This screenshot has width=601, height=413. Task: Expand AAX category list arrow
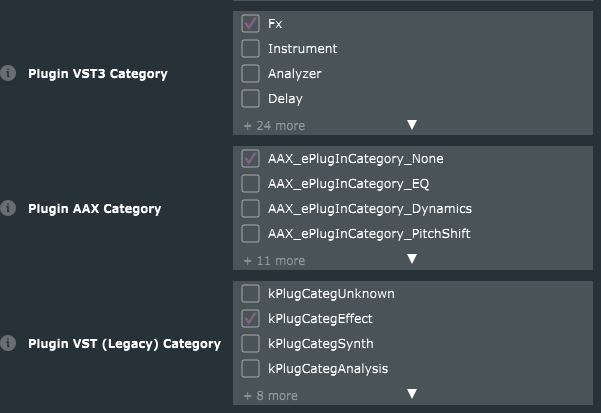411,260
